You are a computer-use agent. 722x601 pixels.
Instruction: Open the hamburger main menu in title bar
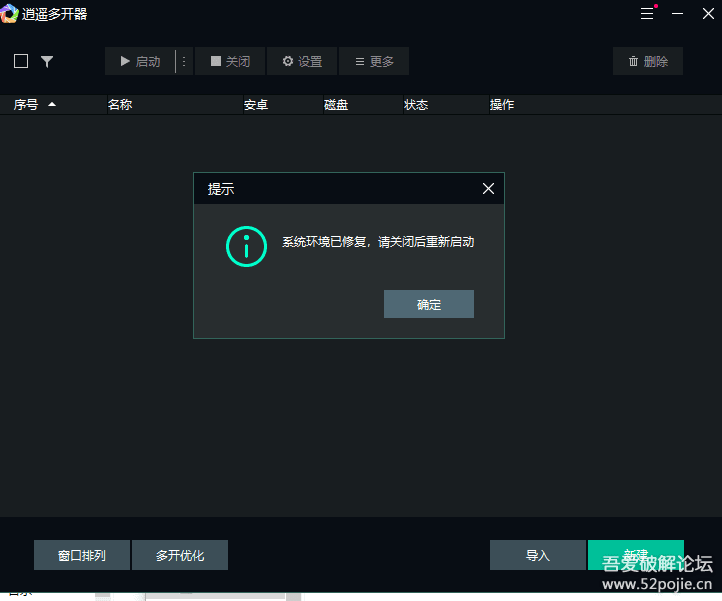(648, 14)
